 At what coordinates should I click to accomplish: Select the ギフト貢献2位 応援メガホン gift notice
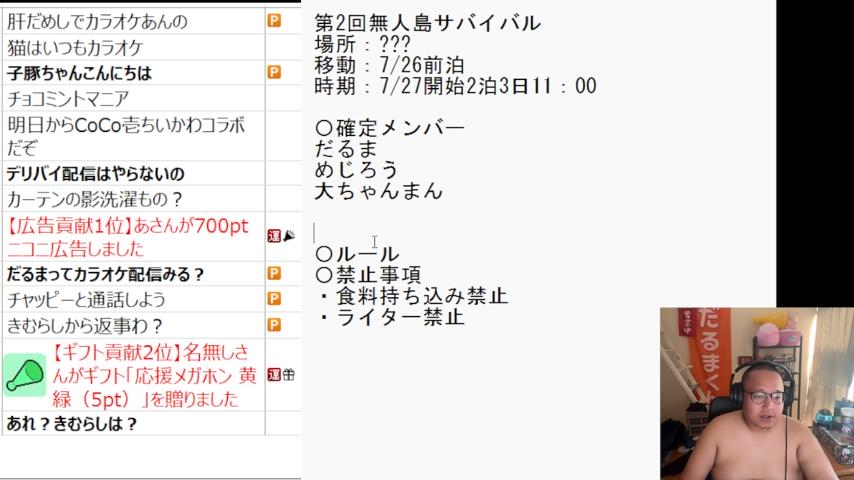pos(155,375)
